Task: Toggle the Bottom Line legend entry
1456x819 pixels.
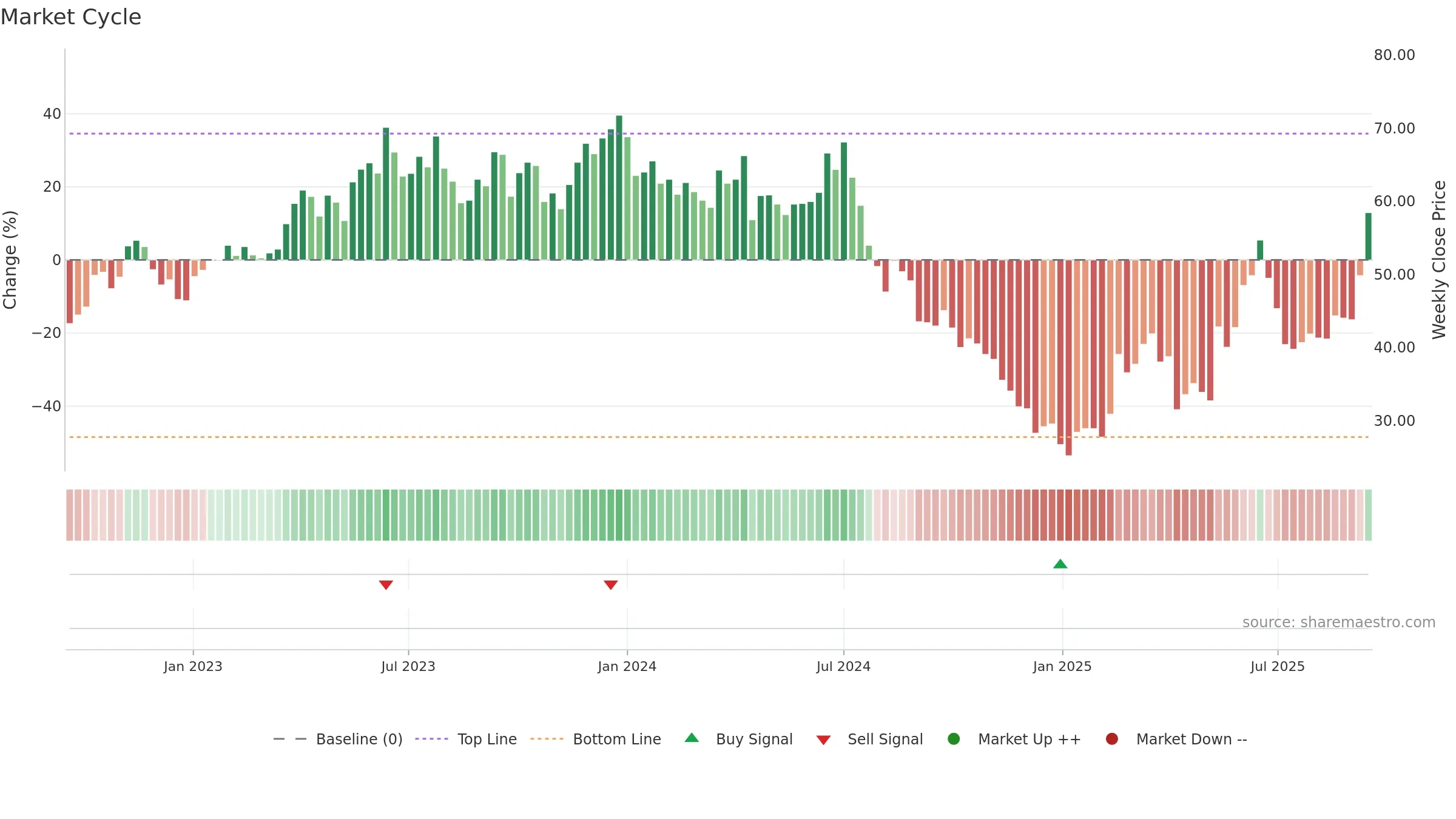Action: click(596, 739)
